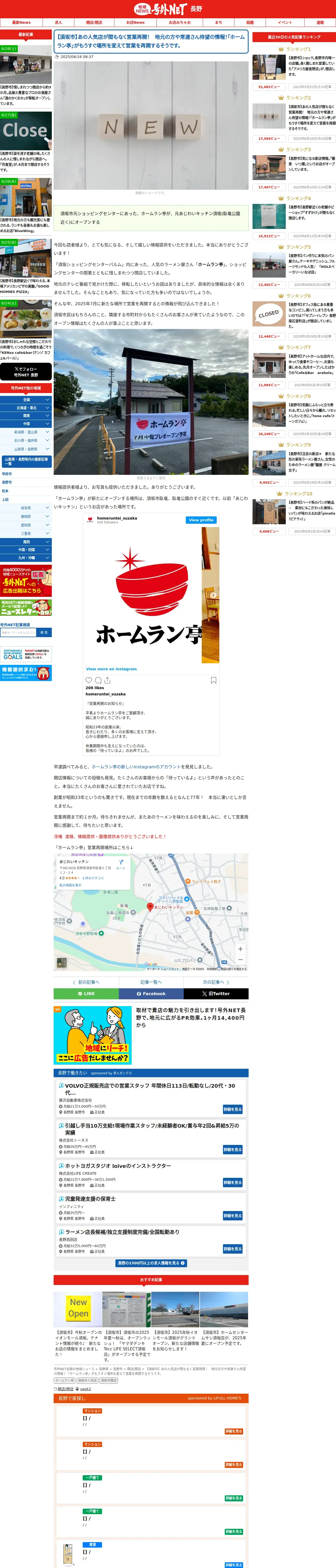The width and height of the screenshot is (336, 1568).
Task: Follow 号外NET 長野 on X button
Action: pyautogui.click(x=26, y=372)
